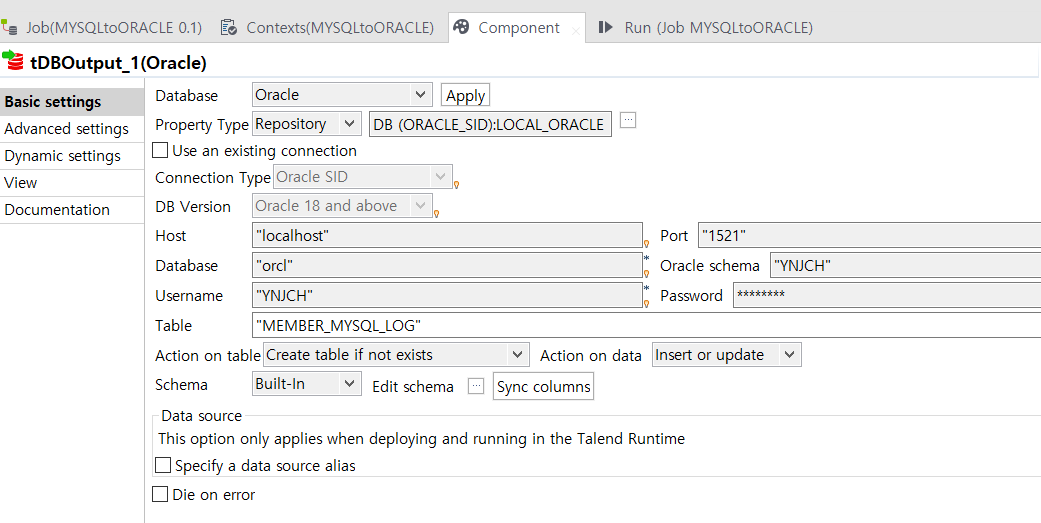Open the Schema Built-In dropdown
Screen dimensions: 1041x523
307,384
